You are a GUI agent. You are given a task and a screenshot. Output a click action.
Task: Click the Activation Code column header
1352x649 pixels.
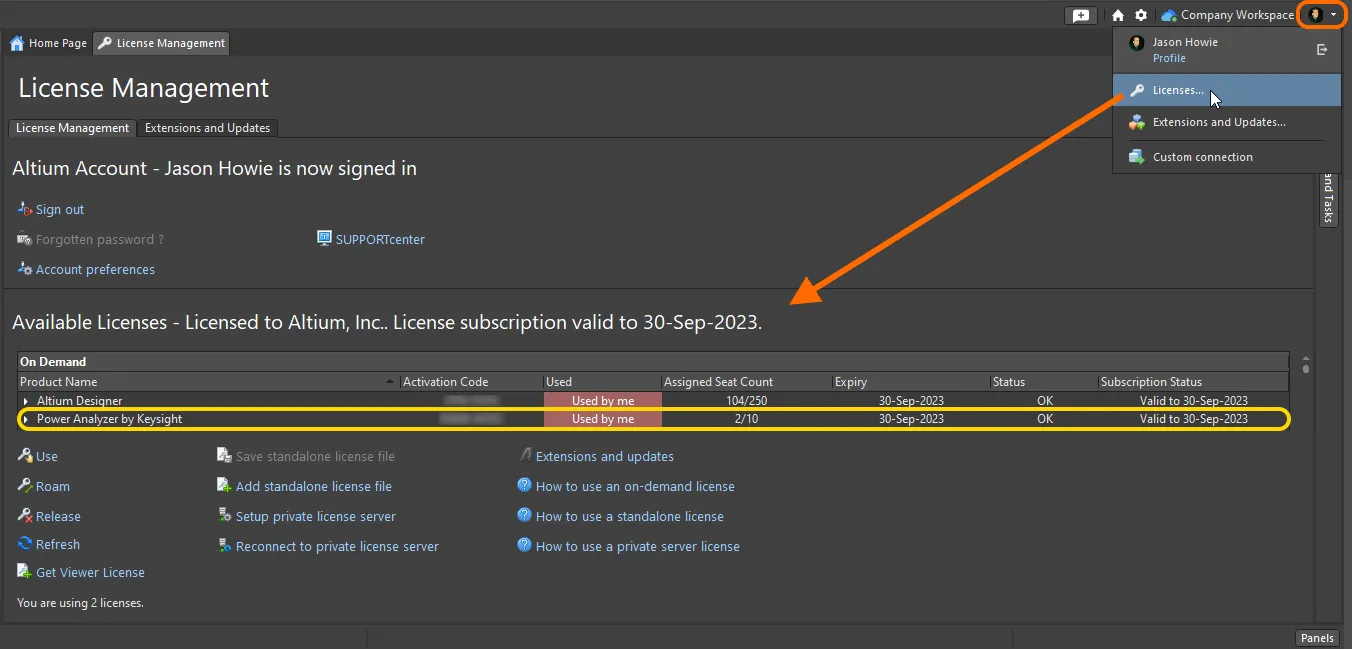coord(471,382)
